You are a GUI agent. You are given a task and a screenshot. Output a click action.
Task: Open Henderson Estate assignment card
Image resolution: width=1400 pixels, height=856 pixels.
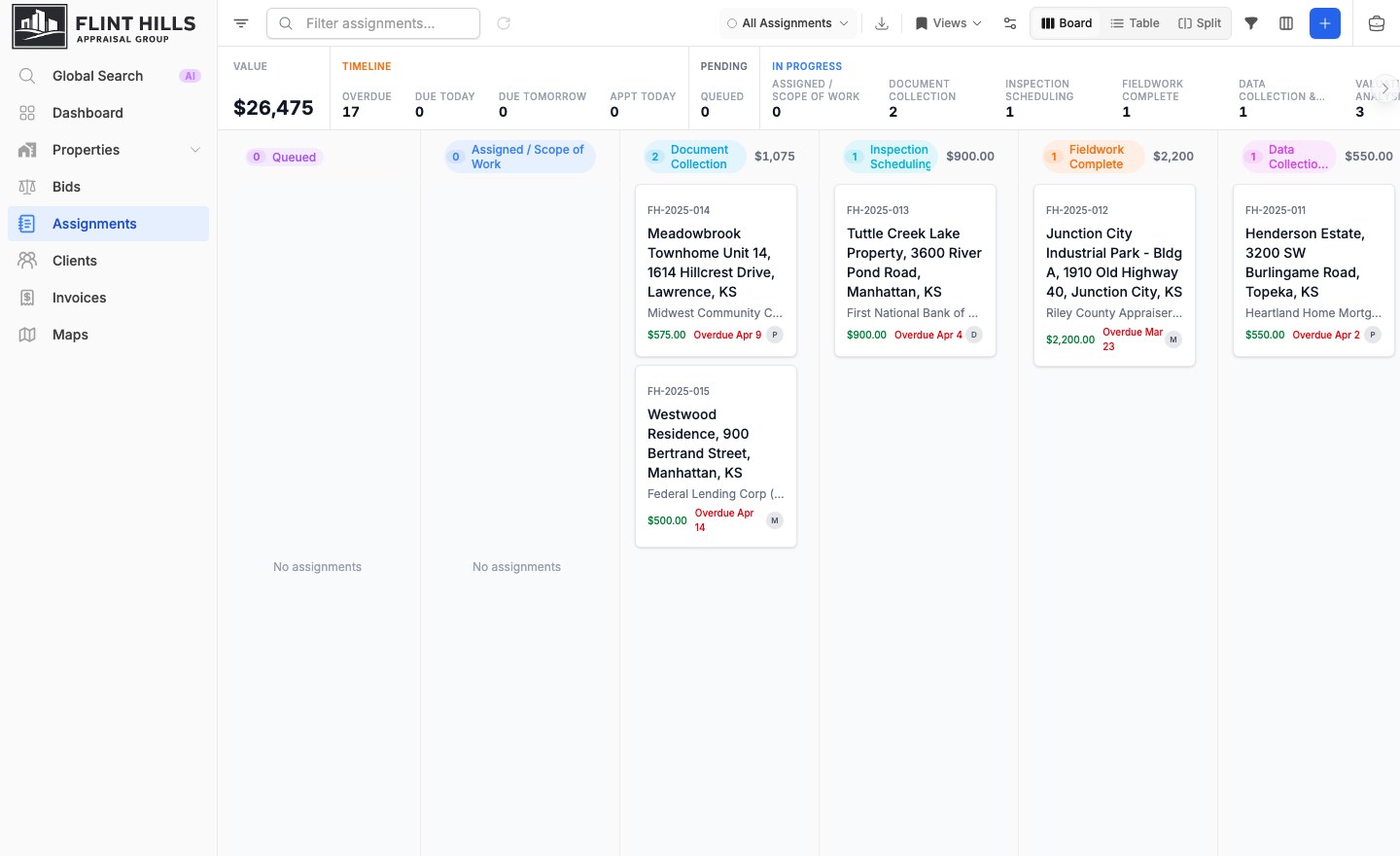(1313, 271)
